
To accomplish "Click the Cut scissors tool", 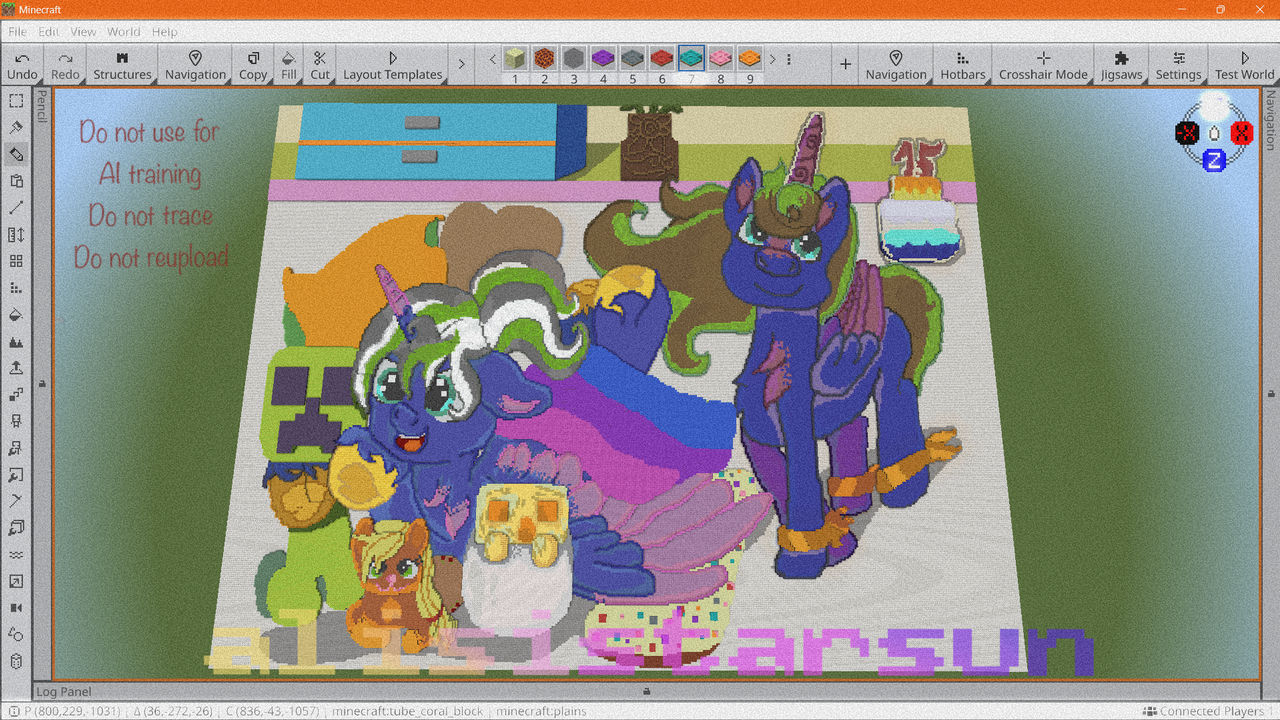I will (x=320, y=66).
